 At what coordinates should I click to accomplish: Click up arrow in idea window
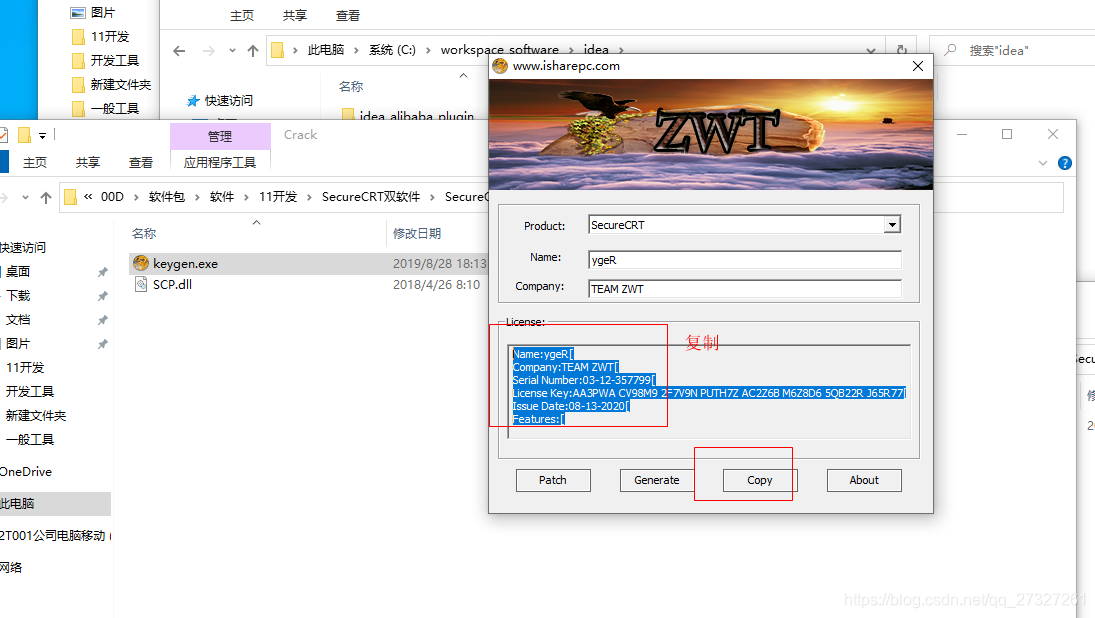click(x=253, y=50)
